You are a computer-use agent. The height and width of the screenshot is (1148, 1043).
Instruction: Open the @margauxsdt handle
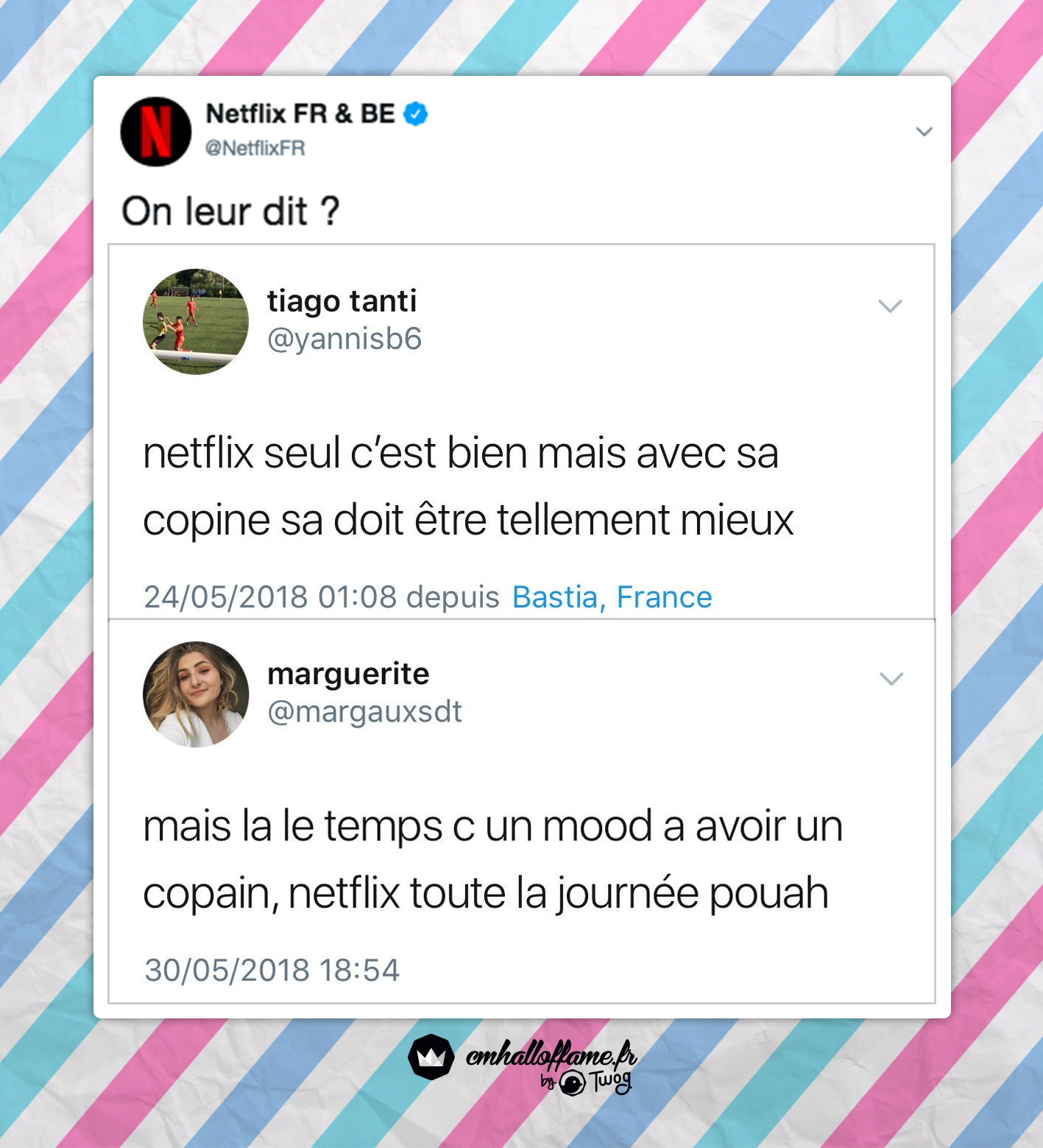pos(365,711)
